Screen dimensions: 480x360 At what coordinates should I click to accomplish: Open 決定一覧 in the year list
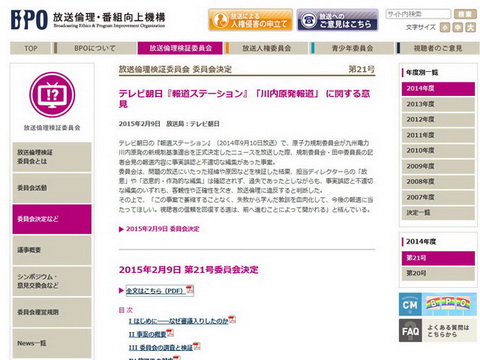(438, 213)
